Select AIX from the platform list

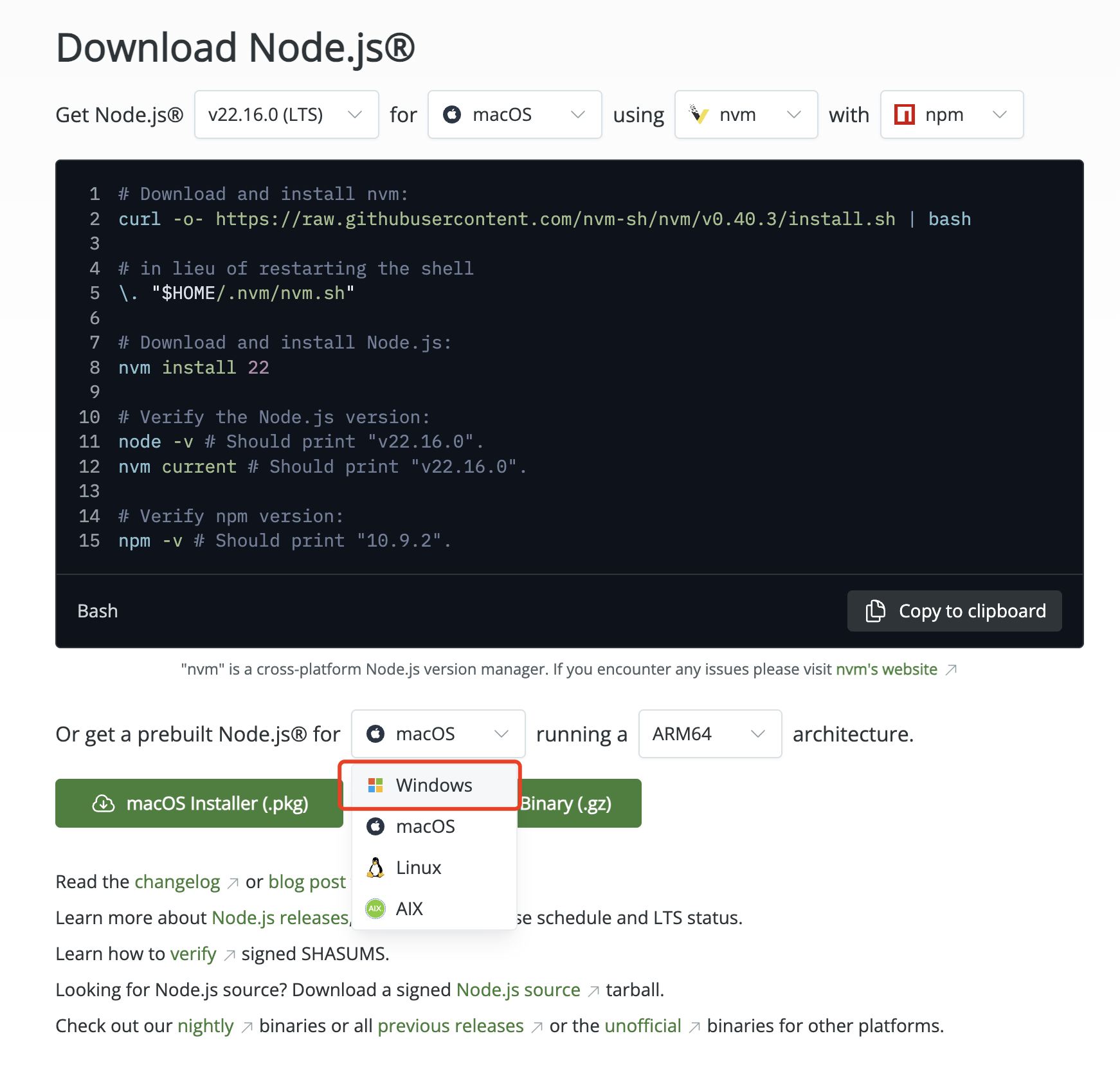coord(435,909)
